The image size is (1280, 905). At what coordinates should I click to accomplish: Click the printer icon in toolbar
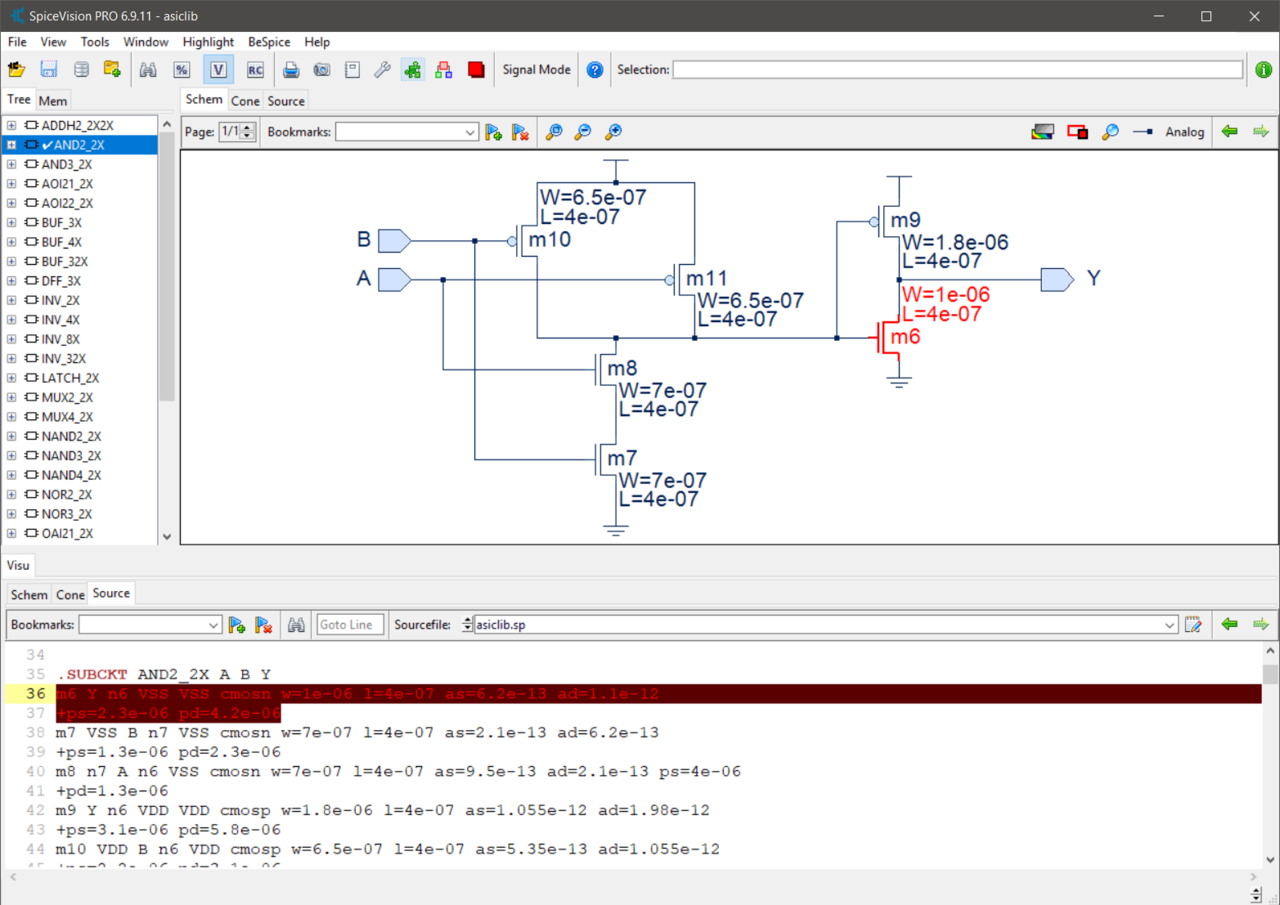[x=291, y=70]
